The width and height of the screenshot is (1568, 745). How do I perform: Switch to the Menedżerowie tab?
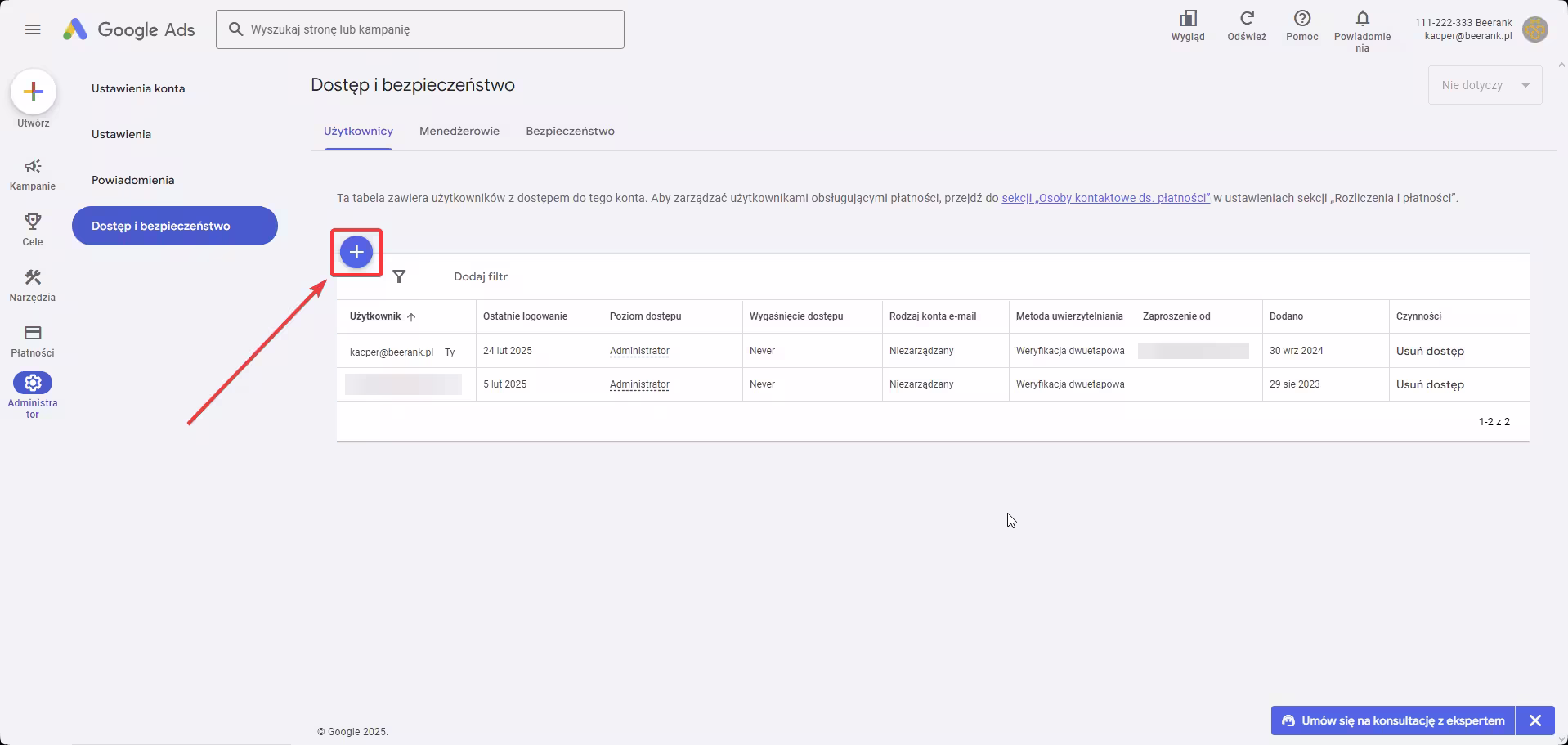click(x=459, y=131)
